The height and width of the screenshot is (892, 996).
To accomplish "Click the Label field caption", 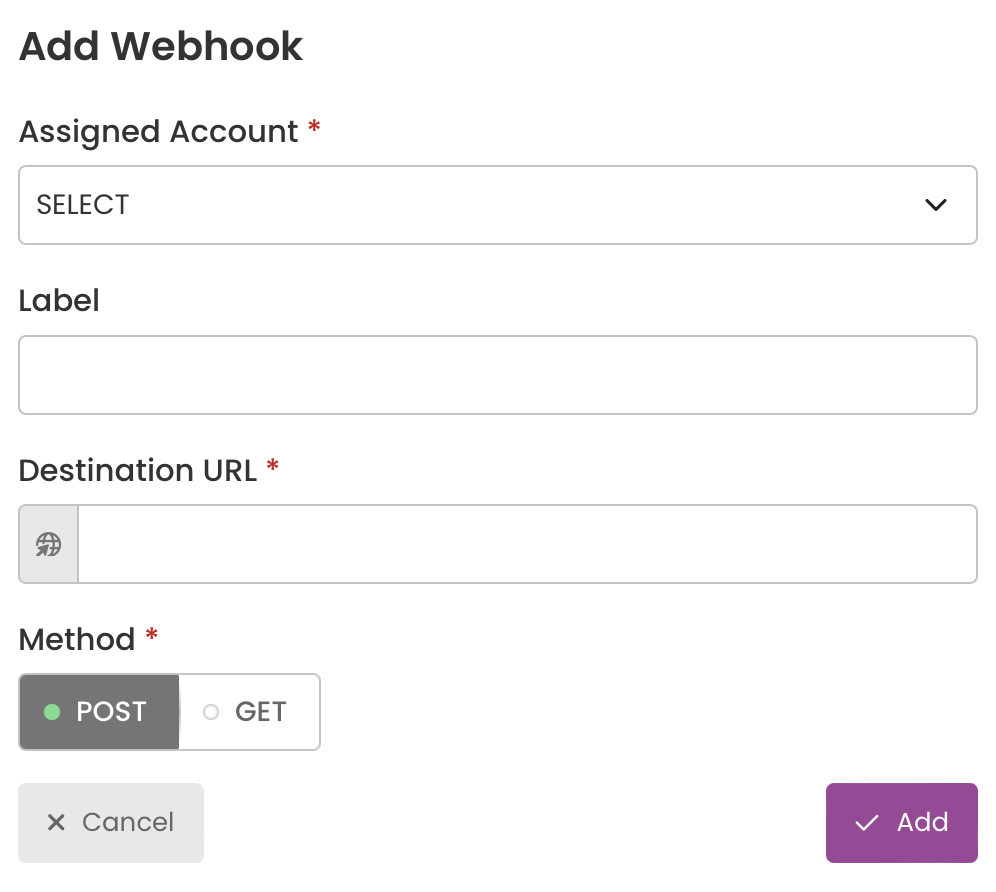I will point(59,301).
